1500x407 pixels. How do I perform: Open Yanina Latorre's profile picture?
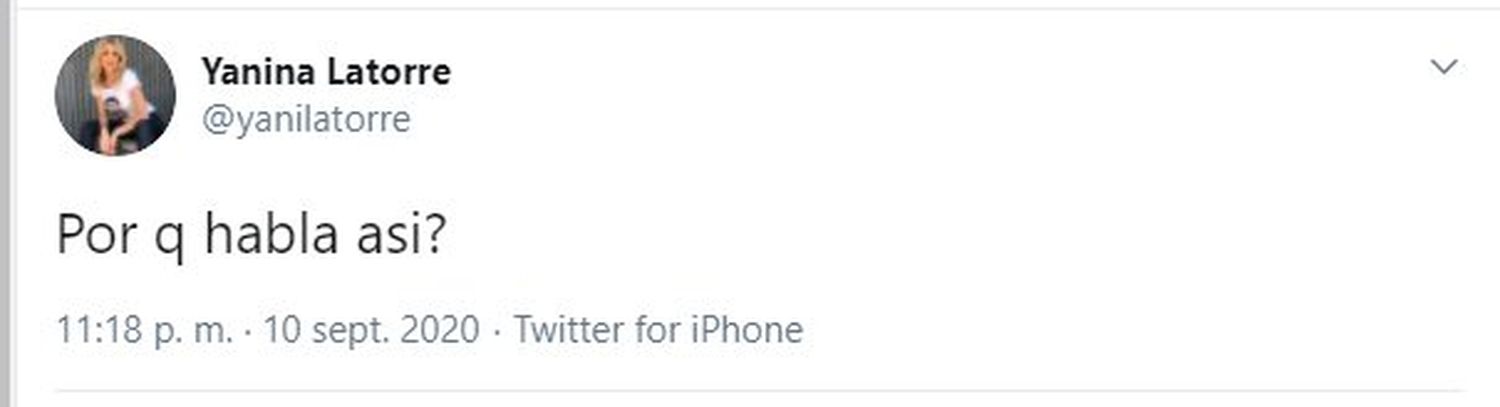pos(115,96)
